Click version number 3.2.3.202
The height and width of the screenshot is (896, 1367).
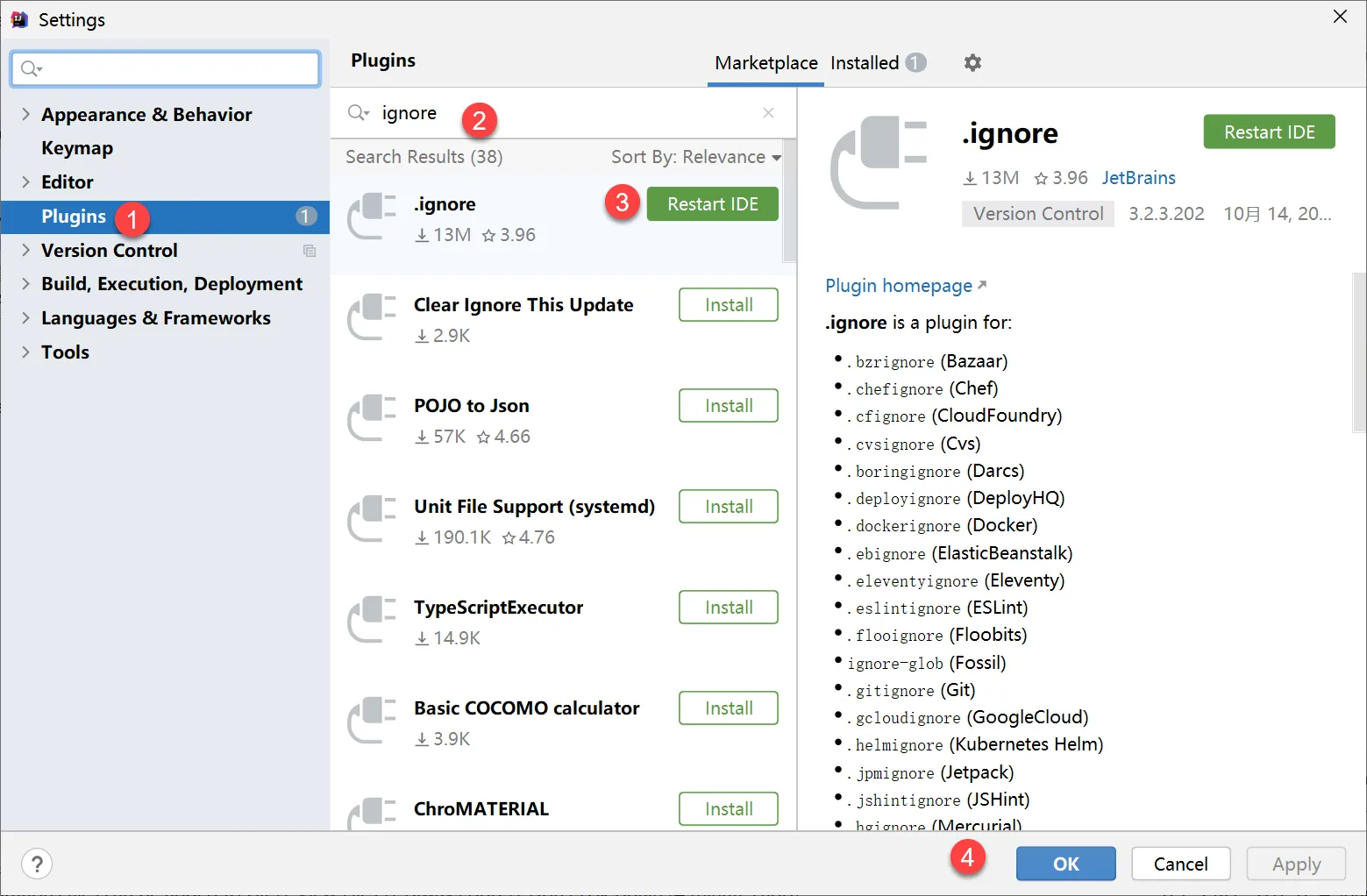(x=1166, y=214)
